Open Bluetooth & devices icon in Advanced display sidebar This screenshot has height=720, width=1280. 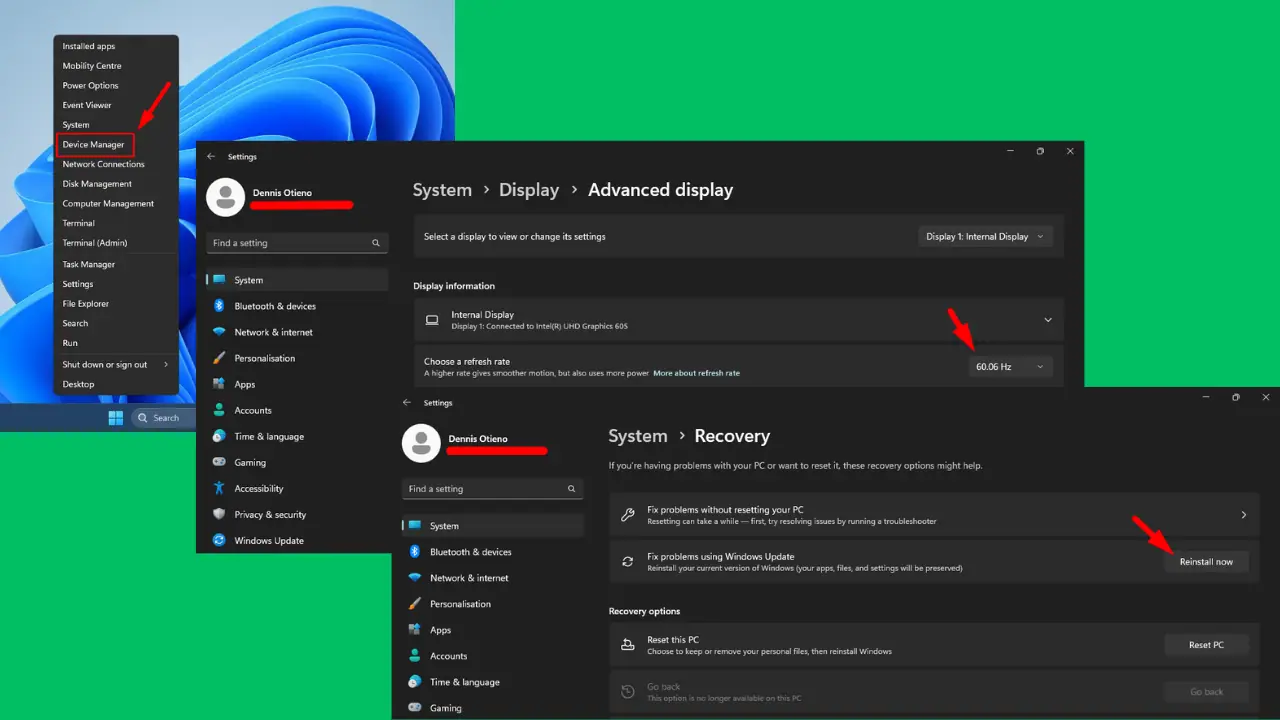coord(219,306)
